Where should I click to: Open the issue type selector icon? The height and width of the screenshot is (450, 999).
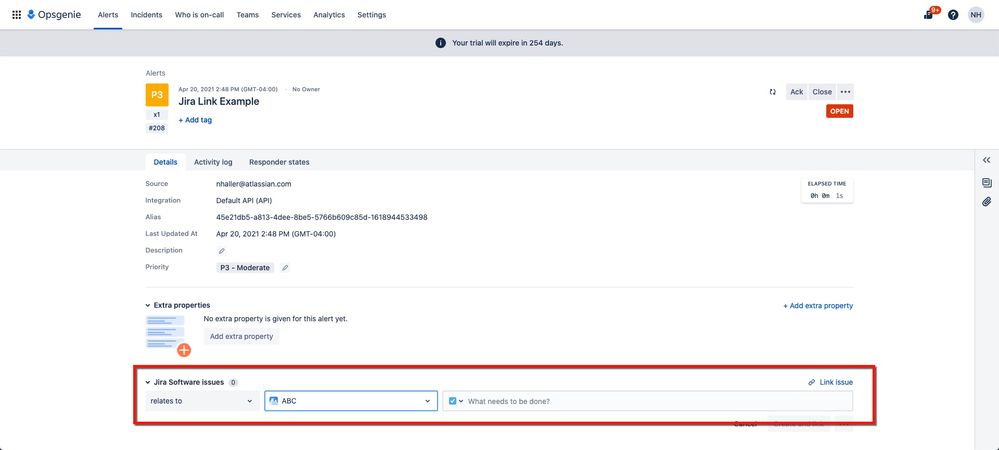456,401
